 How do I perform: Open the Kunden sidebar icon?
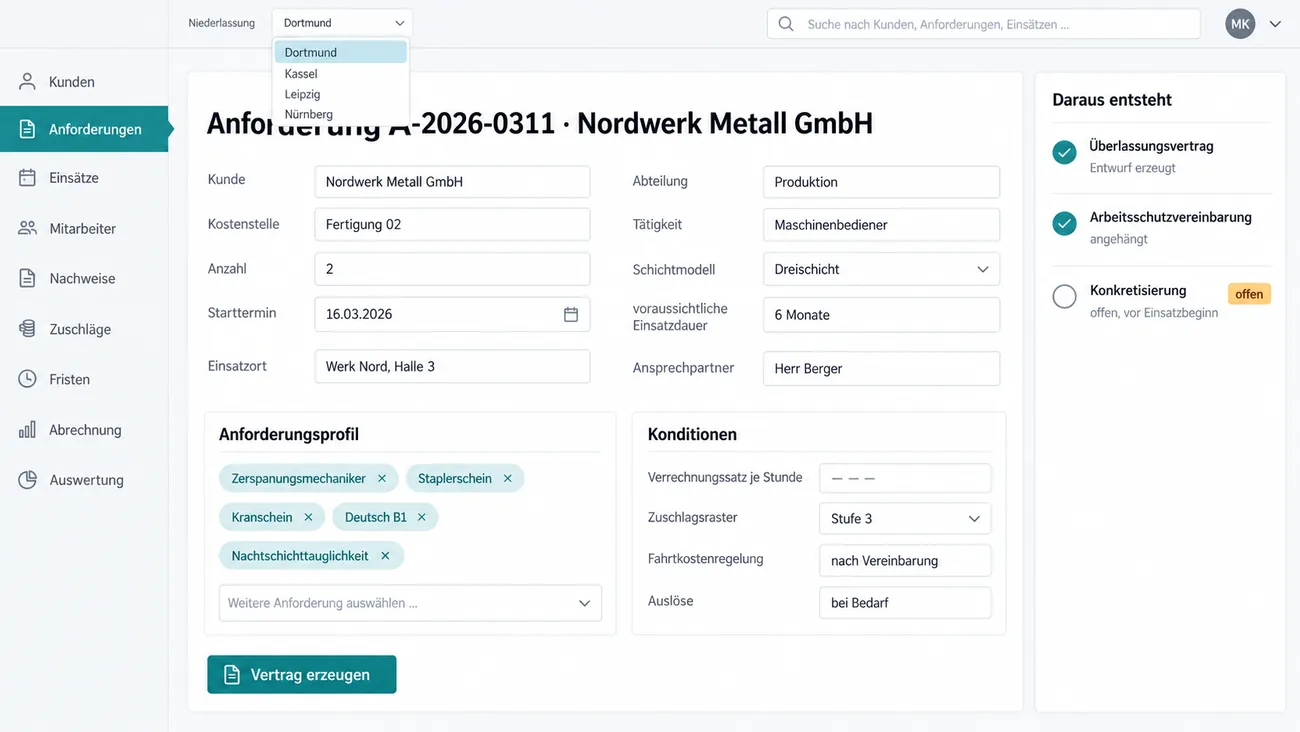(28, 82)
